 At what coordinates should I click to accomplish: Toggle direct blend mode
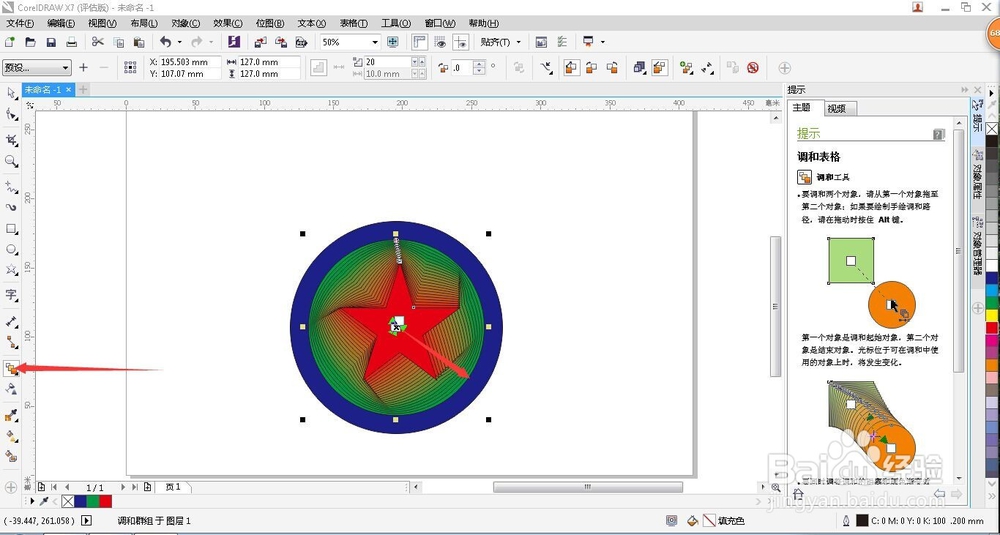[x=571, y=68]
